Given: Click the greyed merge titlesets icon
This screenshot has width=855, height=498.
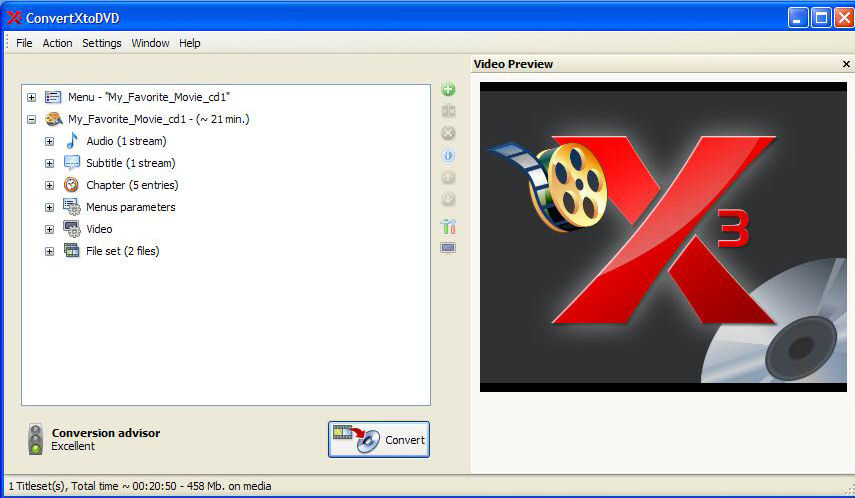Looking at the screenshot, I should (448, 111).
